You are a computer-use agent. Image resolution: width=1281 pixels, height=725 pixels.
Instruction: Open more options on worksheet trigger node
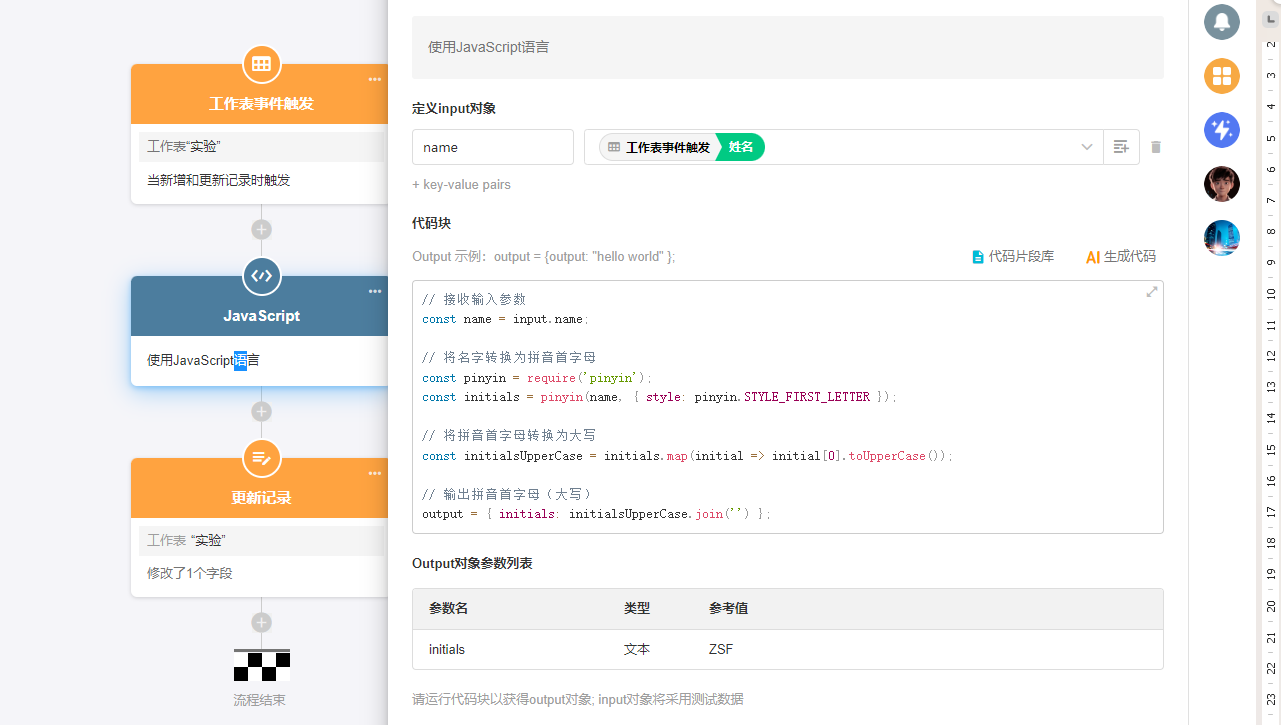click(x=375, y=80)
